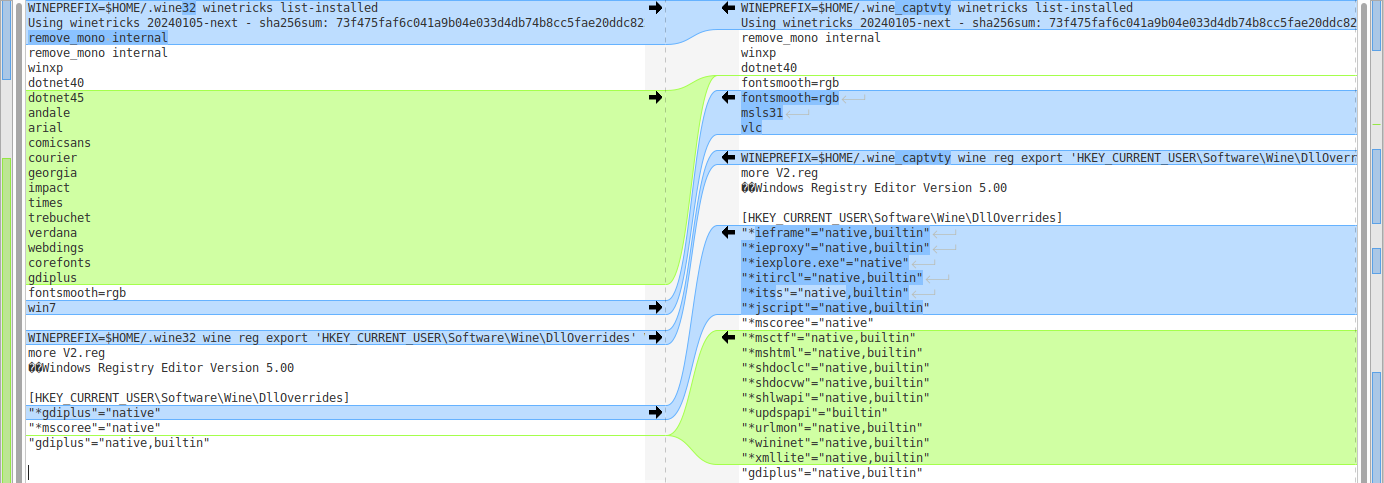
Task: Click the msls31 line in the right pane
Action: pyautogui.click(x=762, y=113)
